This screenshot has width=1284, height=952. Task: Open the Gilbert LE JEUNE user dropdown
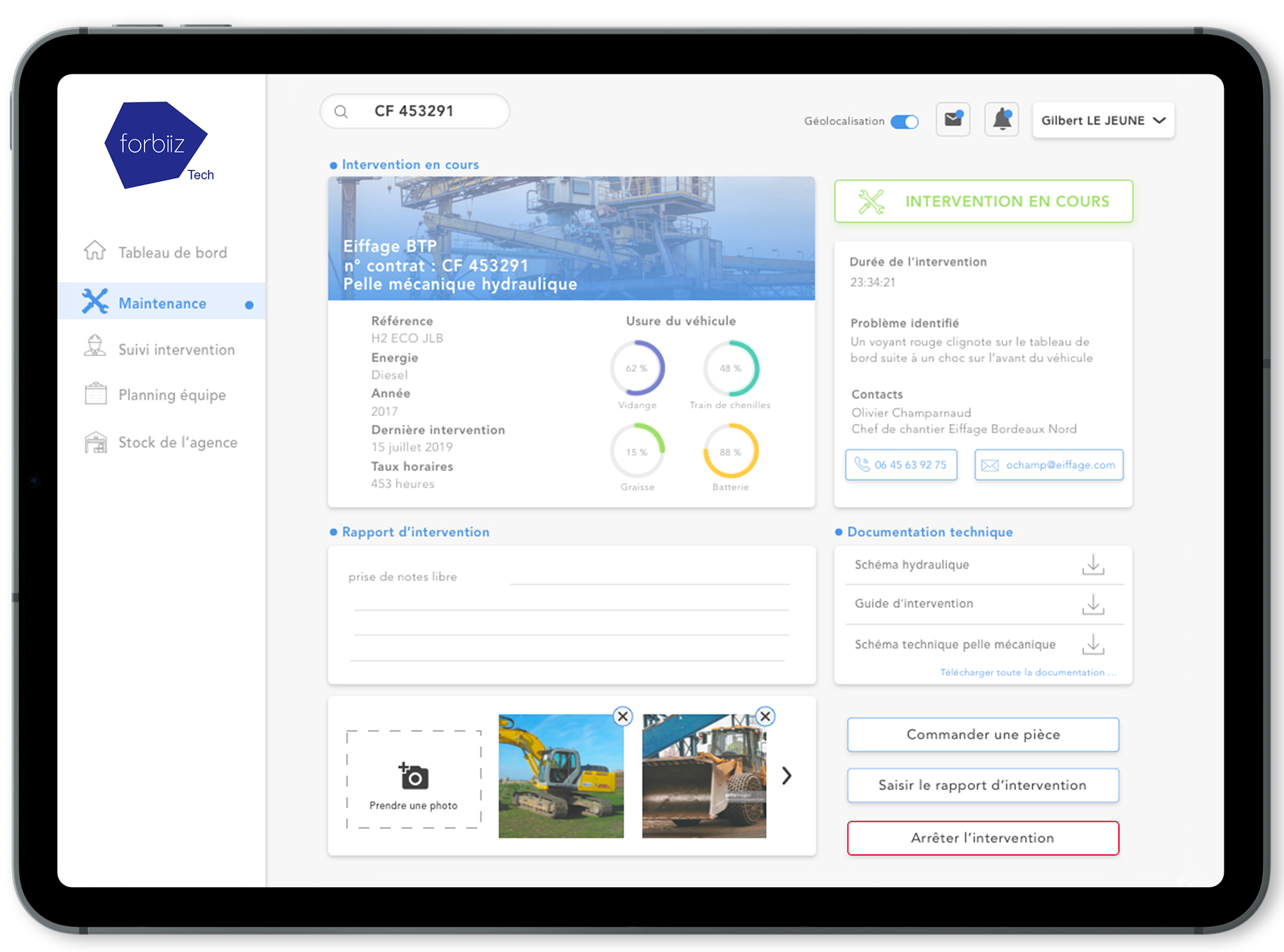point(1103,120)
